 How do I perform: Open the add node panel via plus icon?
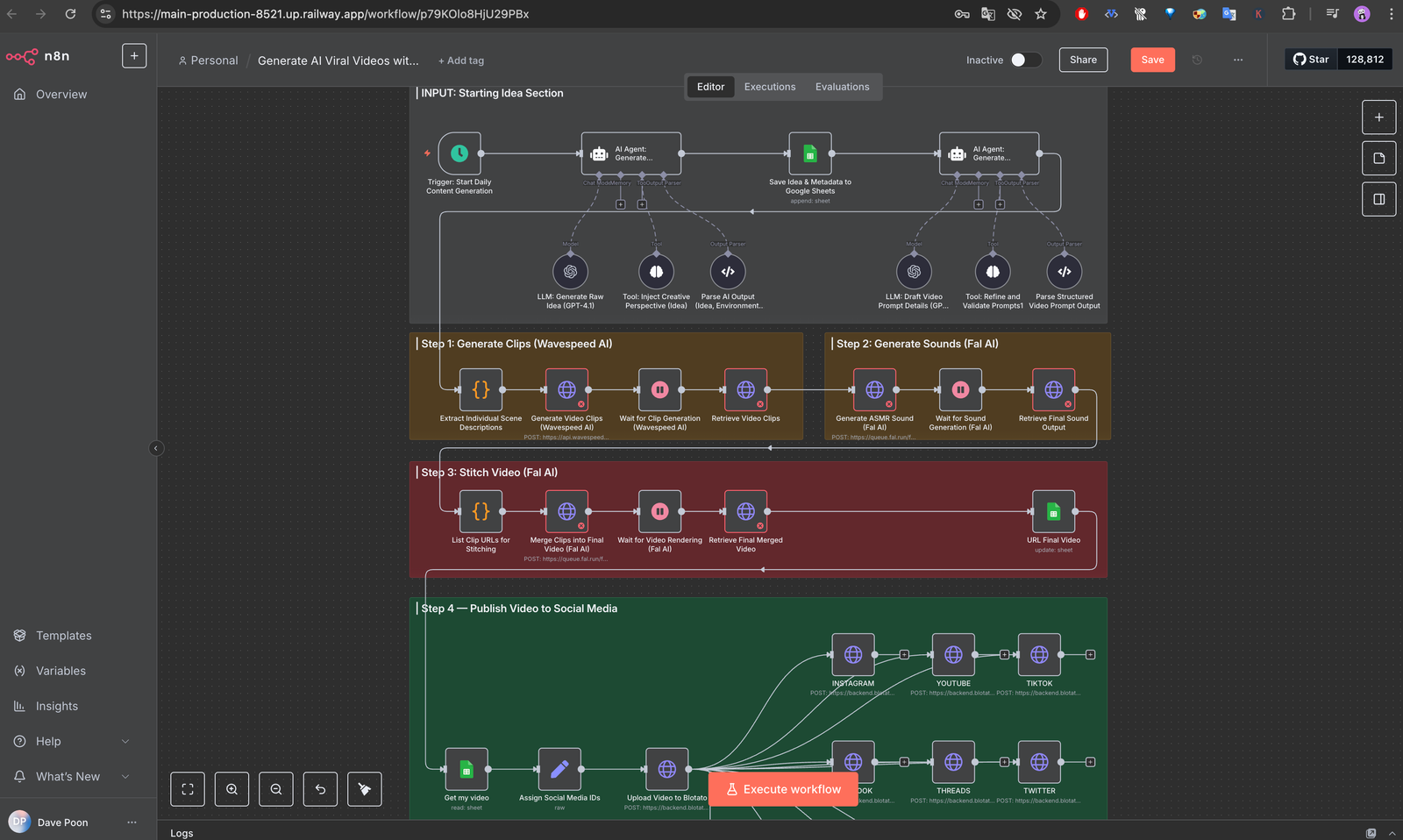point(1378,117)
